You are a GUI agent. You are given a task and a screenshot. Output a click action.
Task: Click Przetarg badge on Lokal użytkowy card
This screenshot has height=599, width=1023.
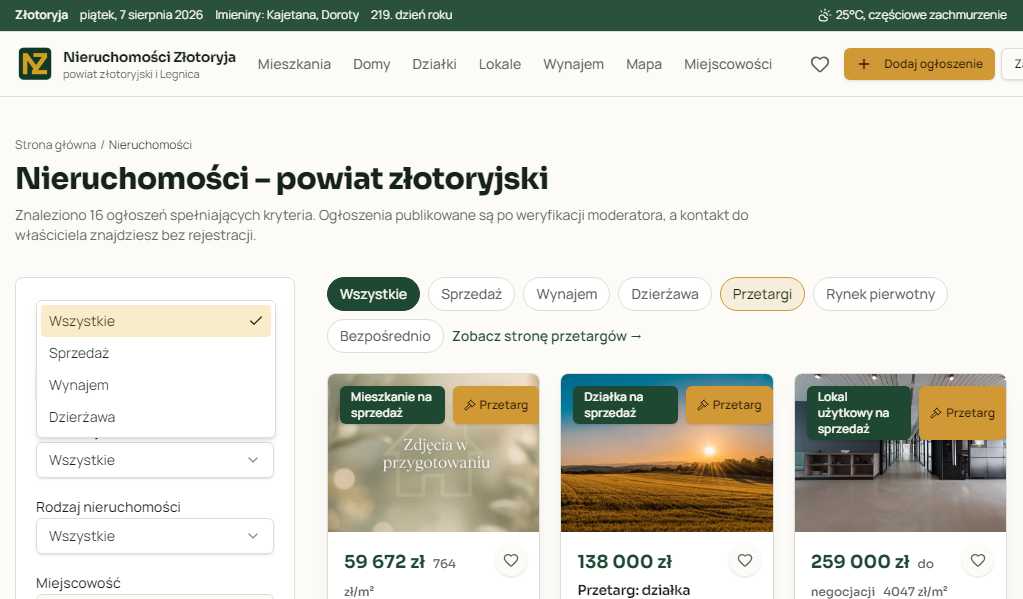(x=962, y=413)
